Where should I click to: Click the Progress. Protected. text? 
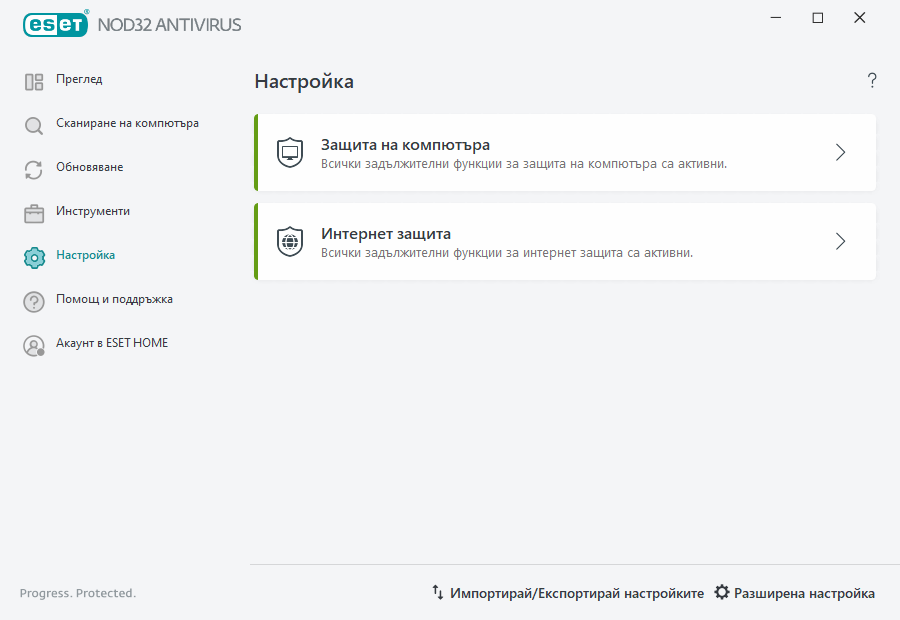[77, 592]
